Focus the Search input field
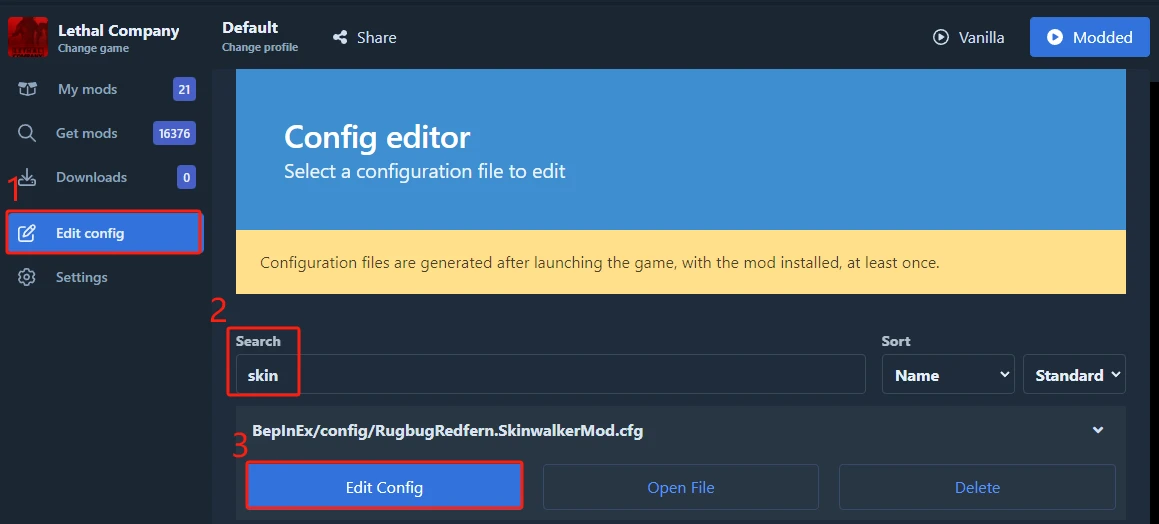 click(550, 375)
